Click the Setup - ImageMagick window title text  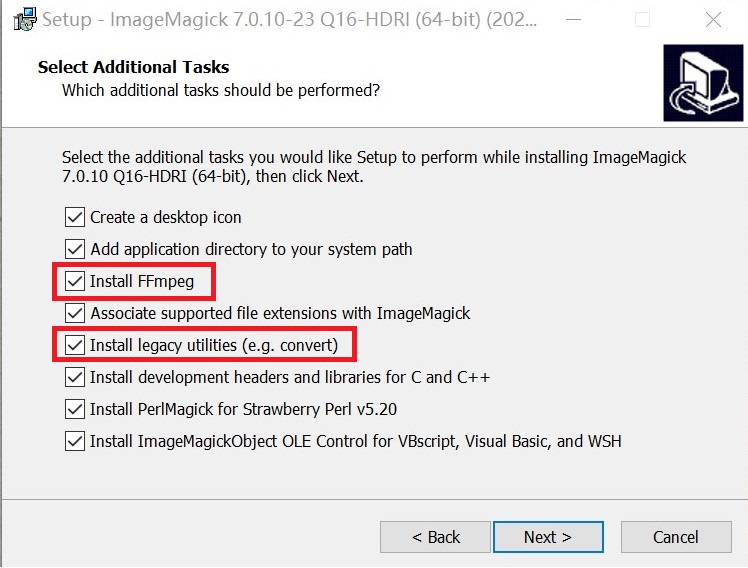290,20
